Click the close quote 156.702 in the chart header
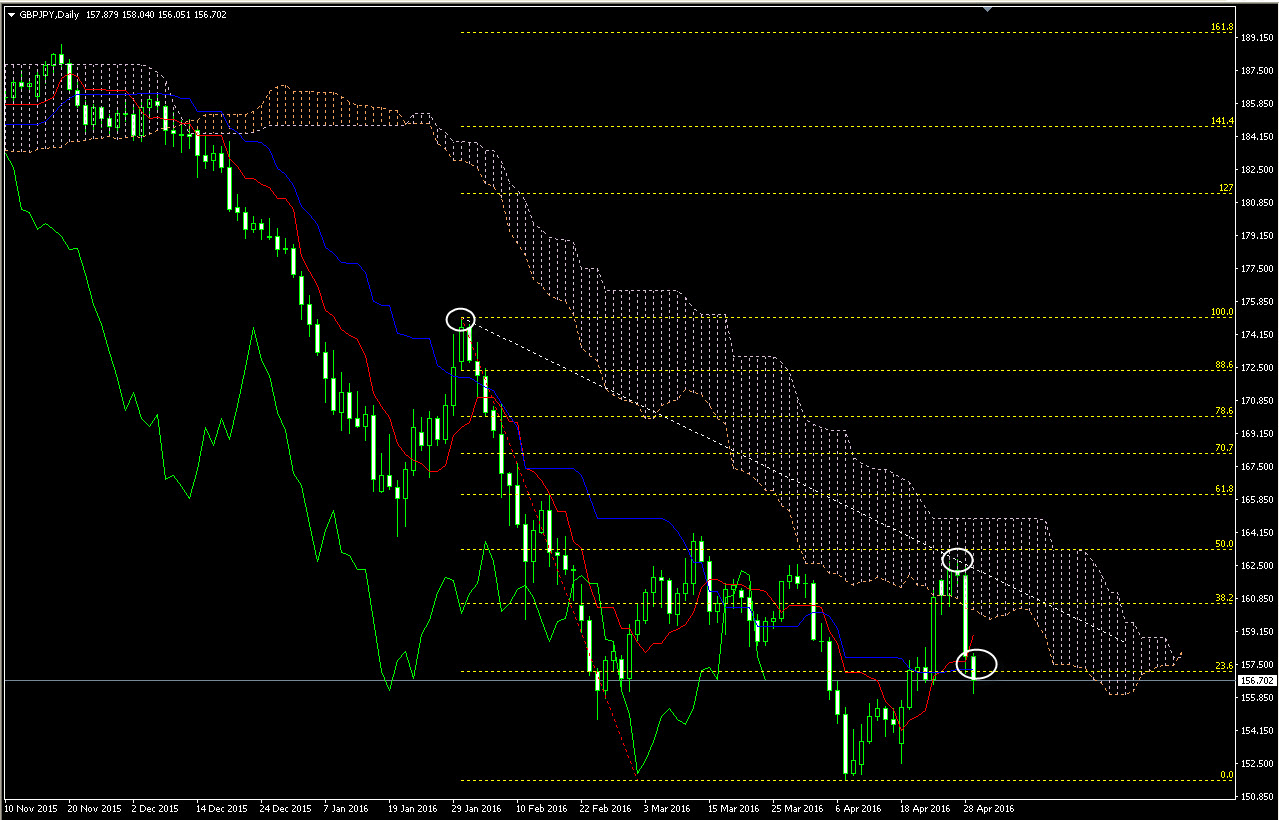 (209, 14)
